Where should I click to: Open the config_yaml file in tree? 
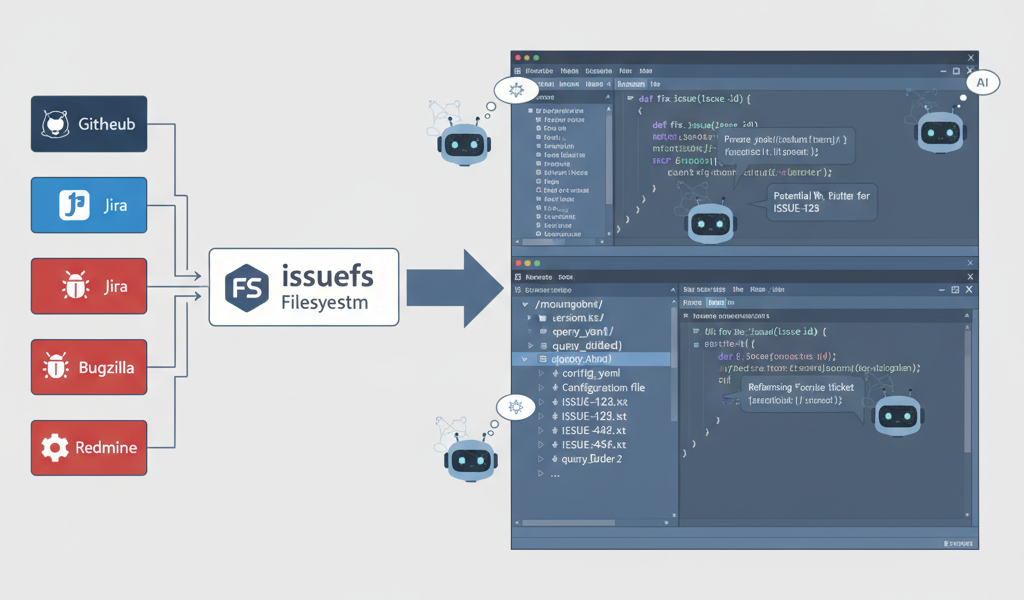tap(592, 373)
